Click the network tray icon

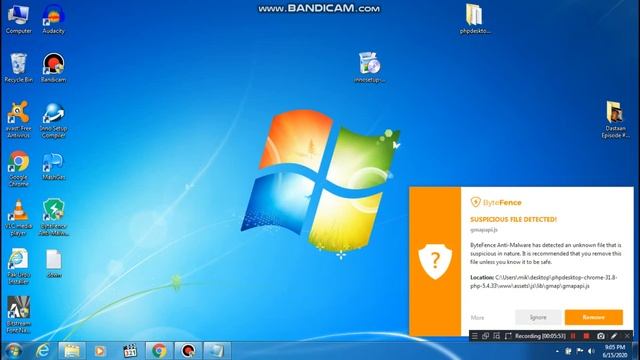[568, 351]
